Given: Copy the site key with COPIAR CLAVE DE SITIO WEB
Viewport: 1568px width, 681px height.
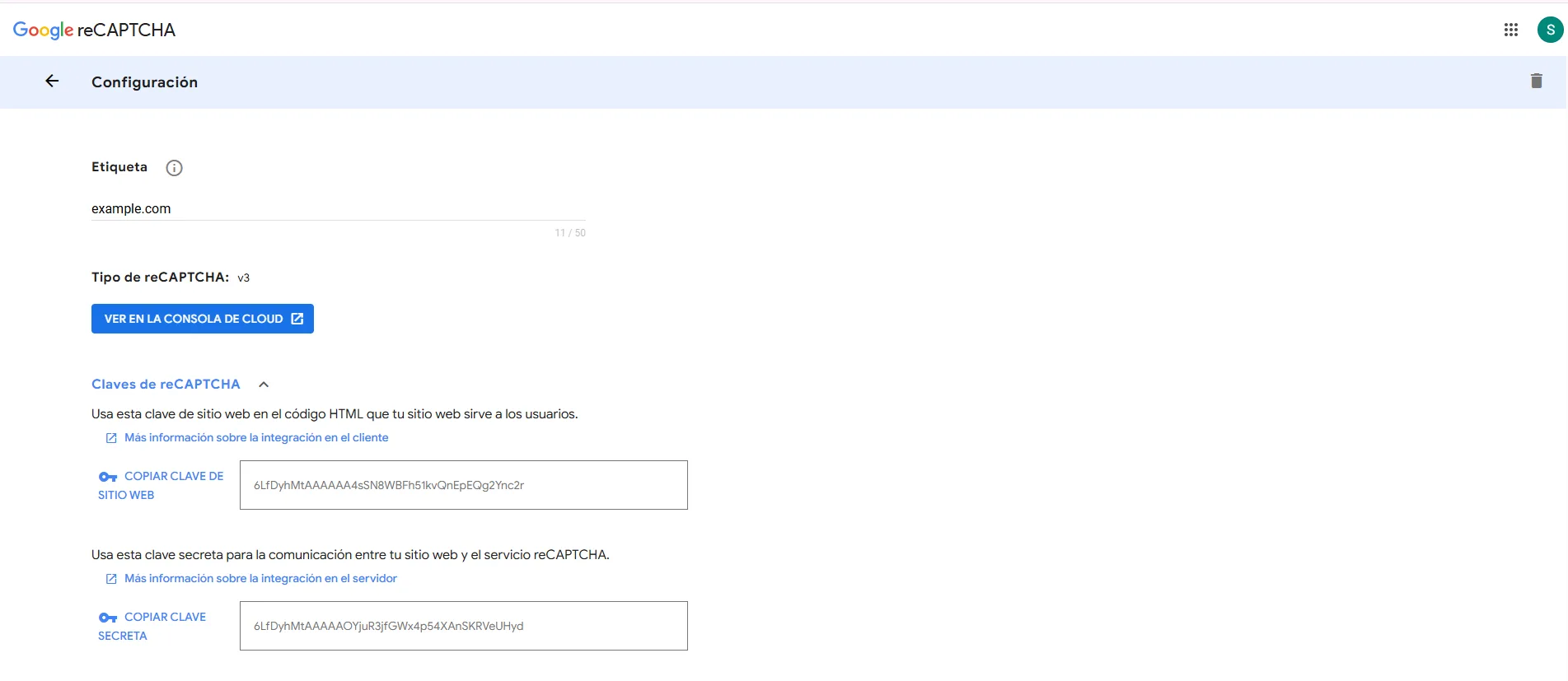Looking at the screenshot, I should coord(161,486).
